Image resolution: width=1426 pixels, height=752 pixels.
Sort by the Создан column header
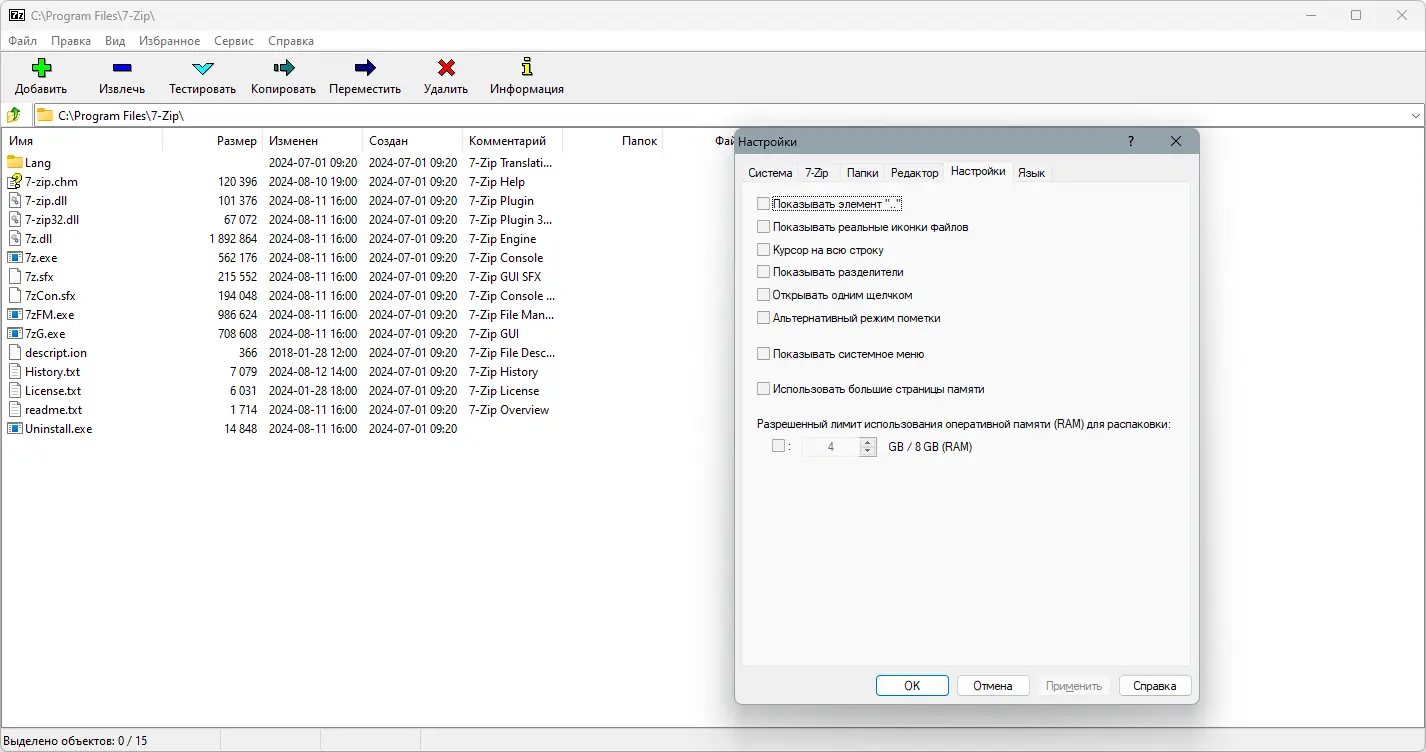pyautogui.click(x=413, y=141)
